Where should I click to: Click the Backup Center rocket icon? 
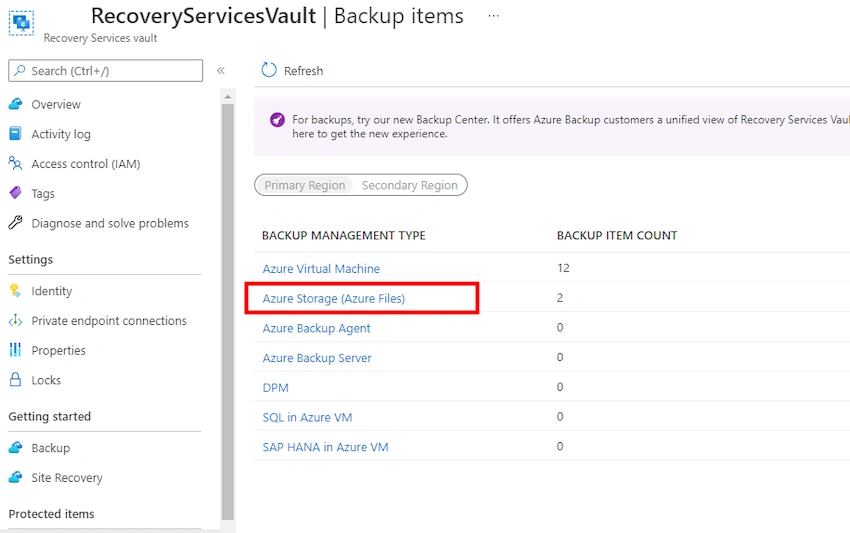[x=277, y=120]
